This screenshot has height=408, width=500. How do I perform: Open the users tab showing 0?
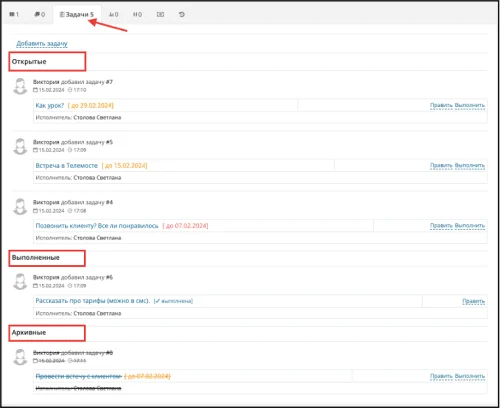click(x=113, y=14)
